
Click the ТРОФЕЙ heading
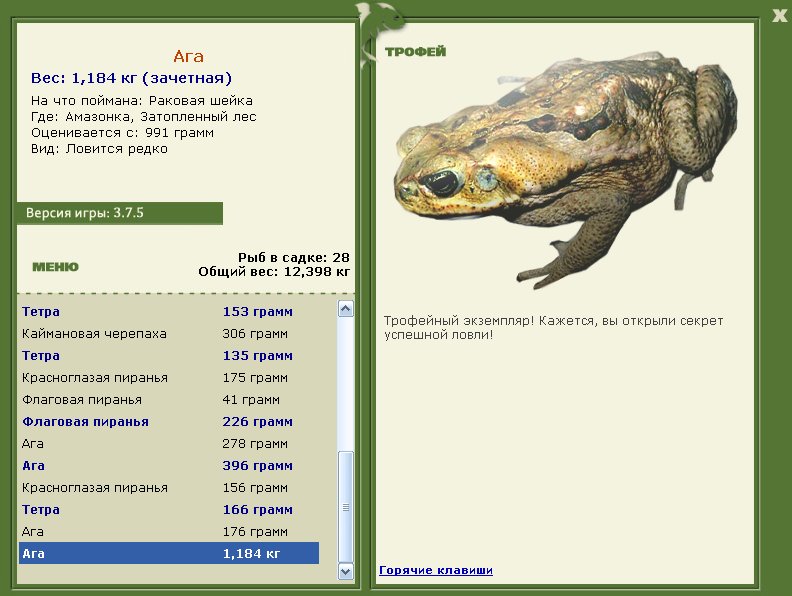click(x=415, y=52)
